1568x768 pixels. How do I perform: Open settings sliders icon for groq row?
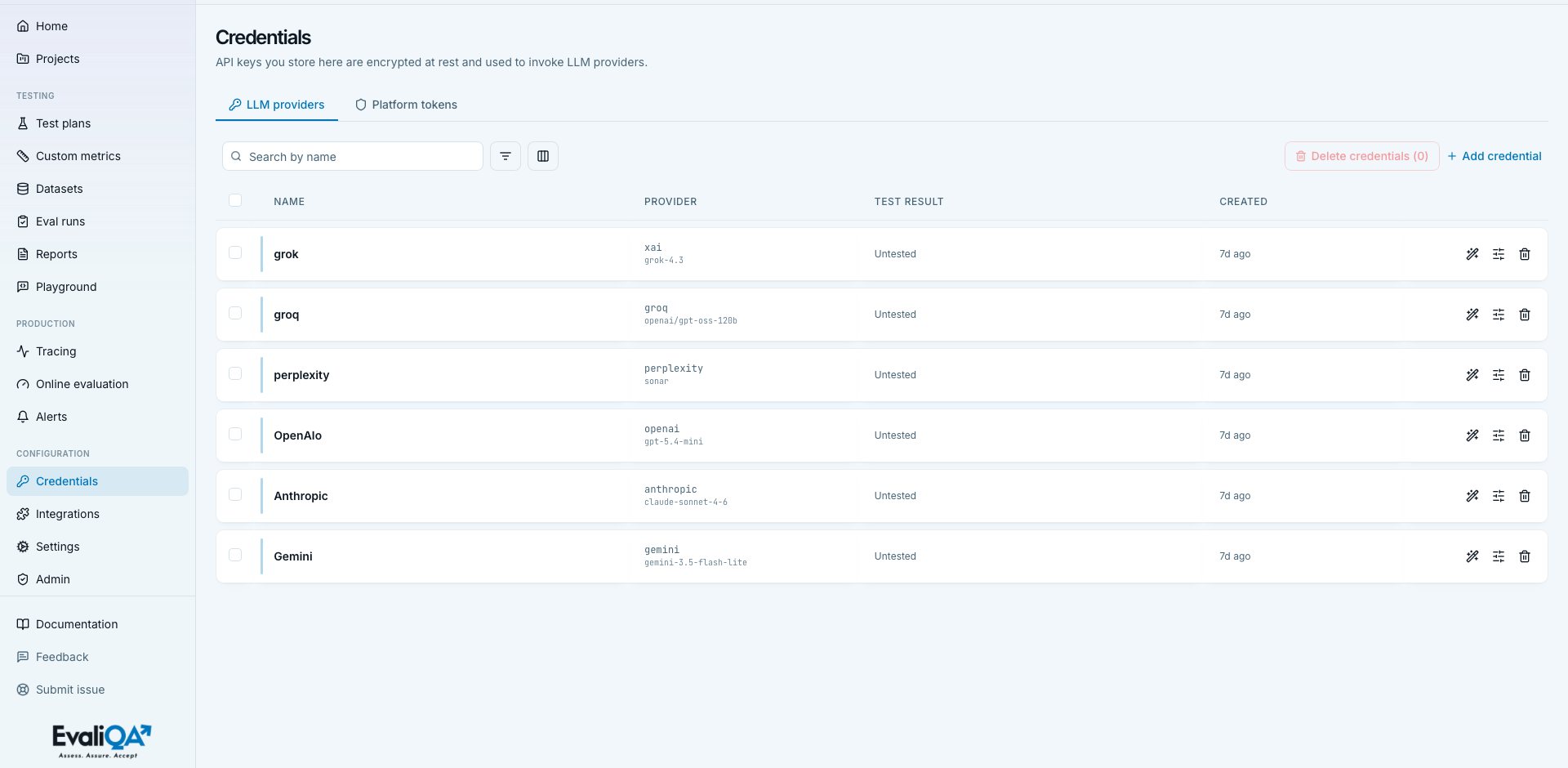coord(1499,315)
